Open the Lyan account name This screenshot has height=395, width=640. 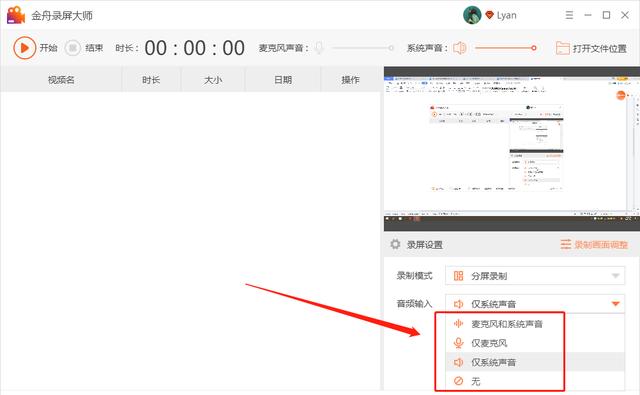[x=507, y=16]
